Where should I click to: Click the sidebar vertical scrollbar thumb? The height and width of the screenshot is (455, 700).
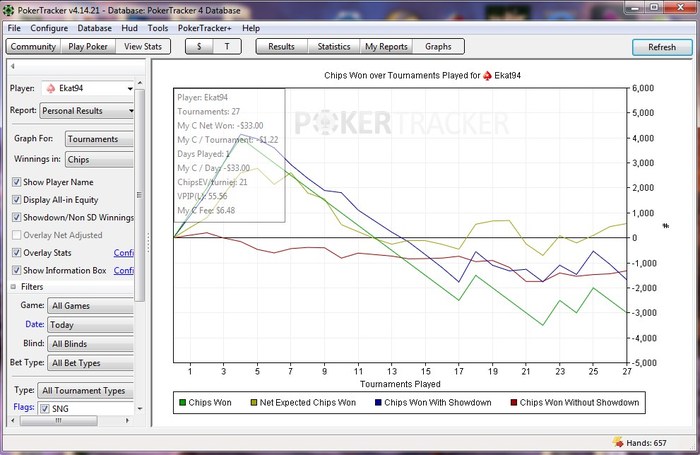(140, 195)
